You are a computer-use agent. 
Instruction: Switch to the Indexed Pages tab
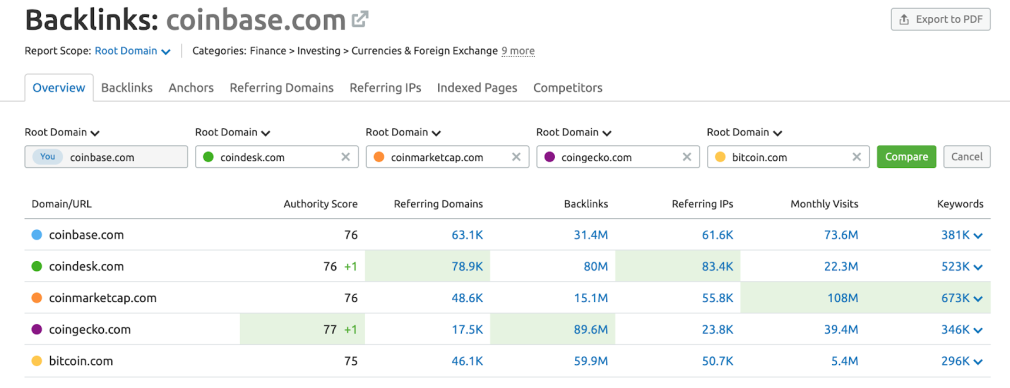point(477,88)
